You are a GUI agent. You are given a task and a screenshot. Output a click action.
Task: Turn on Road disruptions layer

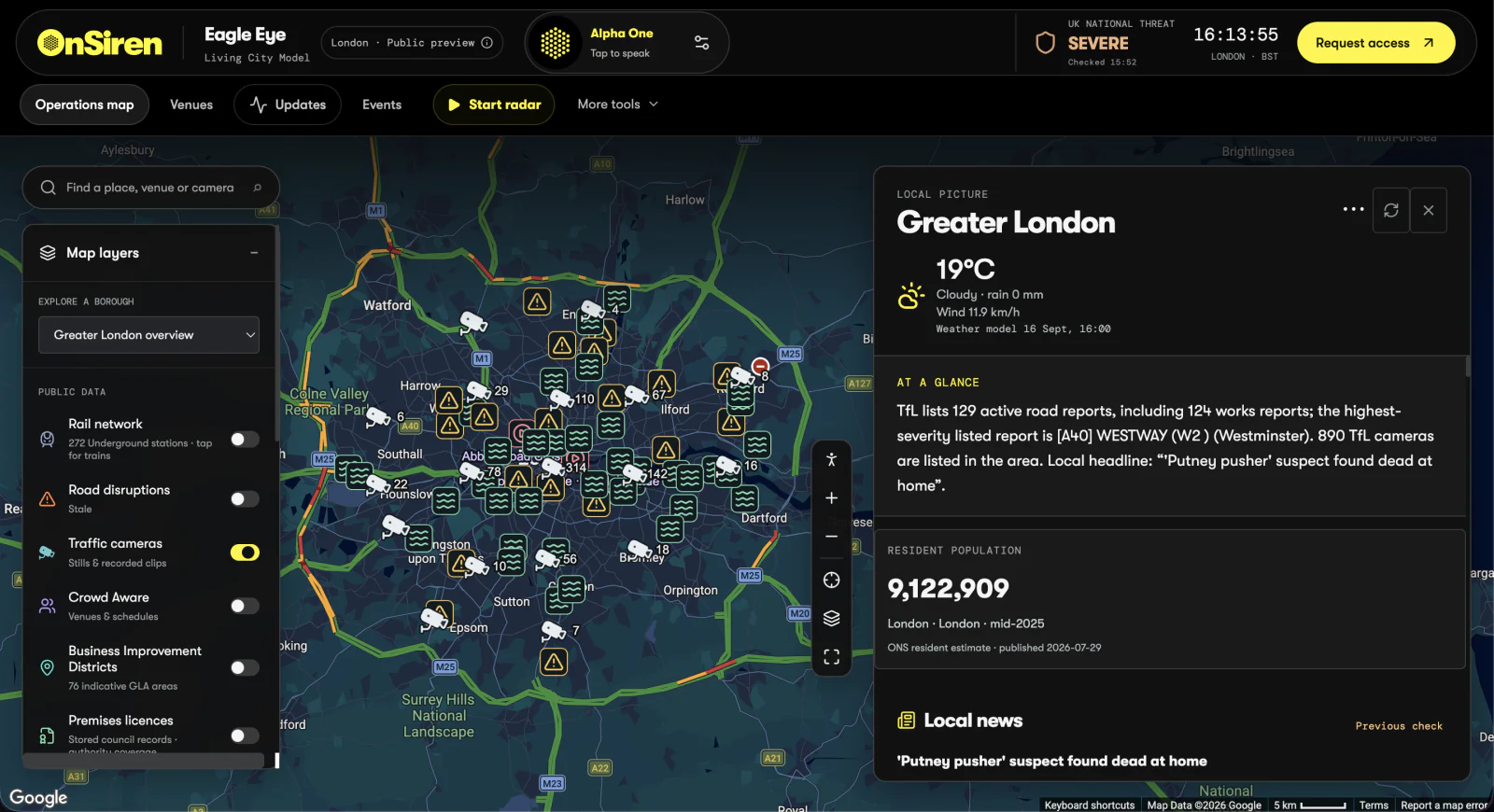tap(245, 499)
